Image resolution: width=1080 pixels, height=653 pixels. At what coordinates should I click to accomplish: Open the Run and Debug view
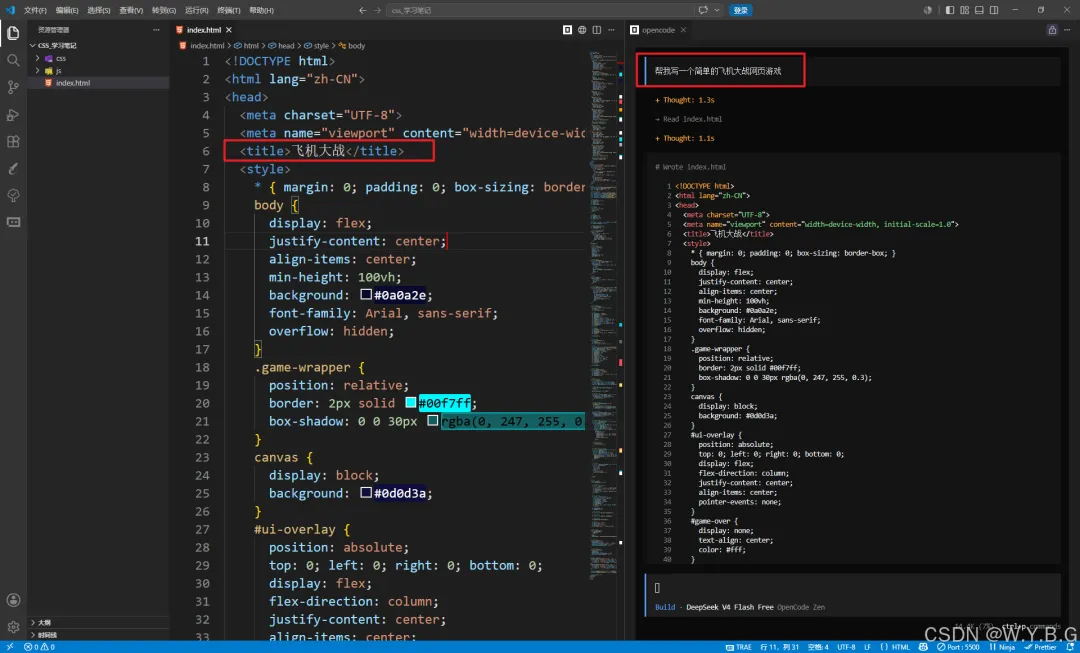(13, 114)
